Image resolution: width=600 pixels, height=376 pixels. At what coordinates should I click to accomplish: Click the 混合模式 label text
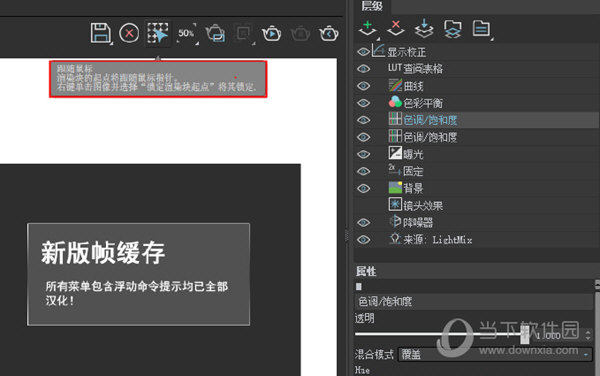[x=374, y=355]
